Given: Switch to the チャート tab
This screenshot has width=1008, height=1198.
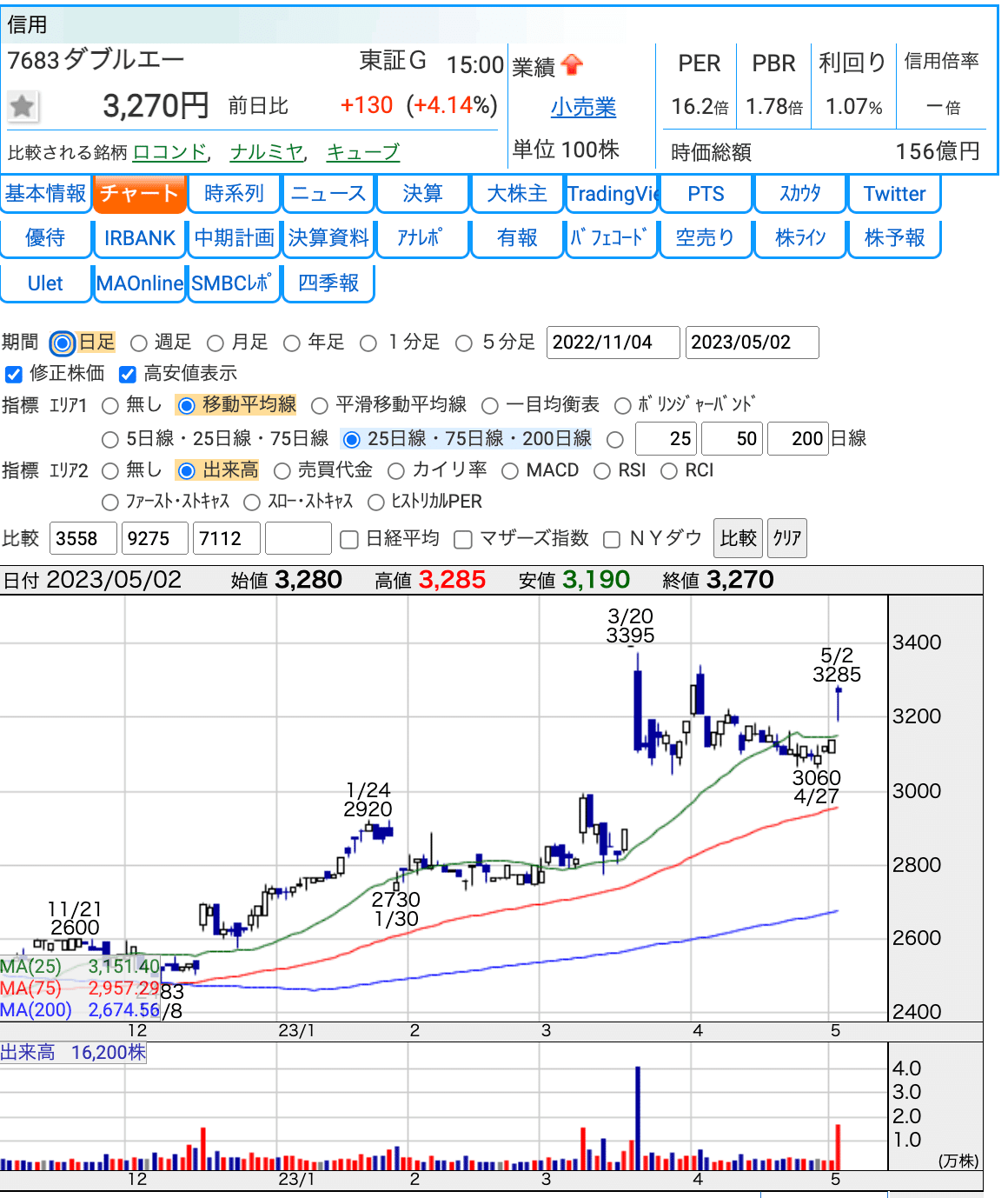Looking at the screenshot, I should (140, 193).
